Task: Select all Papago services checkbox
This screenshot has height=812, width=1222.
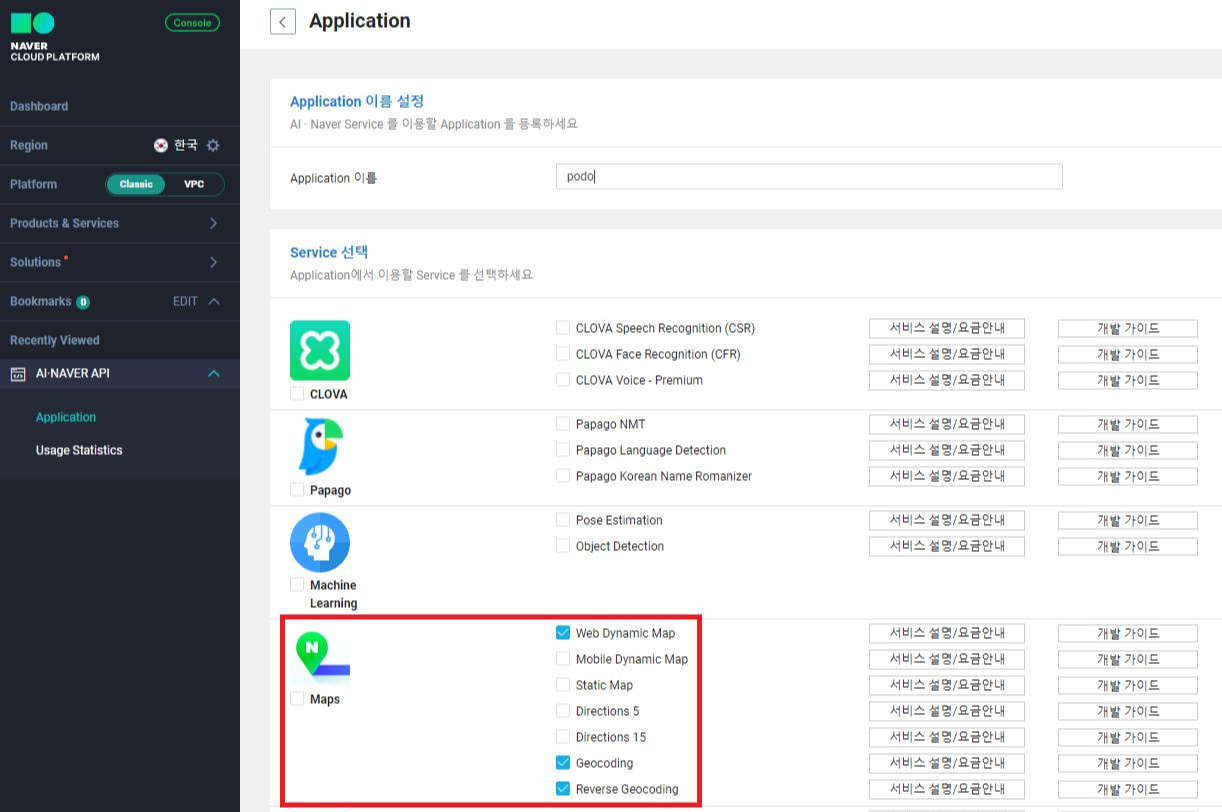Action: pyautogui.click(x=297, y=490)
